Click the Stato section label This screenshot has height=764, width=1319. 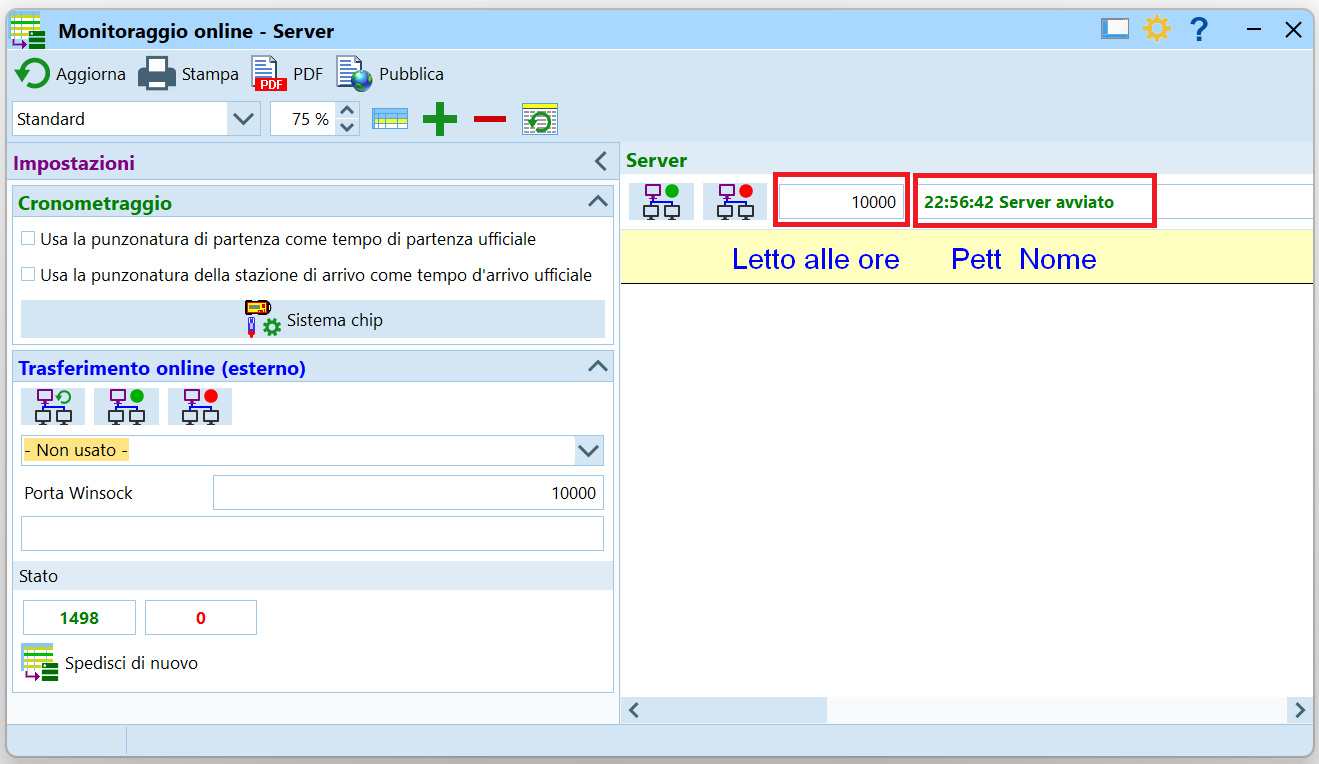click(38, 576)
